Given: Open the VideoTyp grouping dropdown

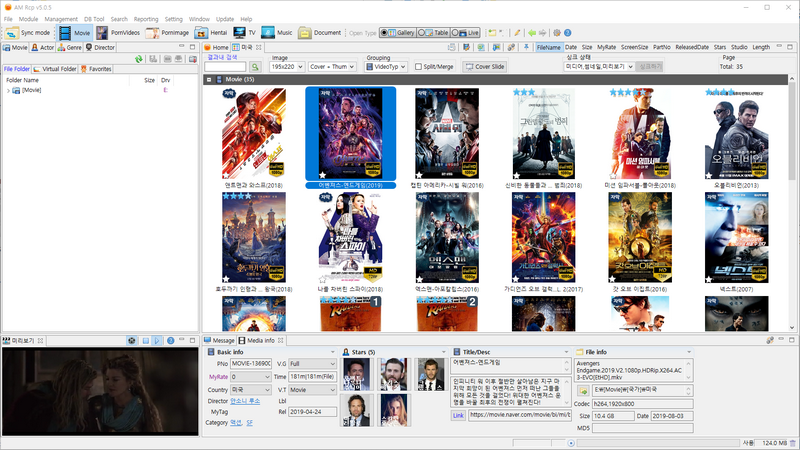Looking at the screenshot, I should click(386, 67).
